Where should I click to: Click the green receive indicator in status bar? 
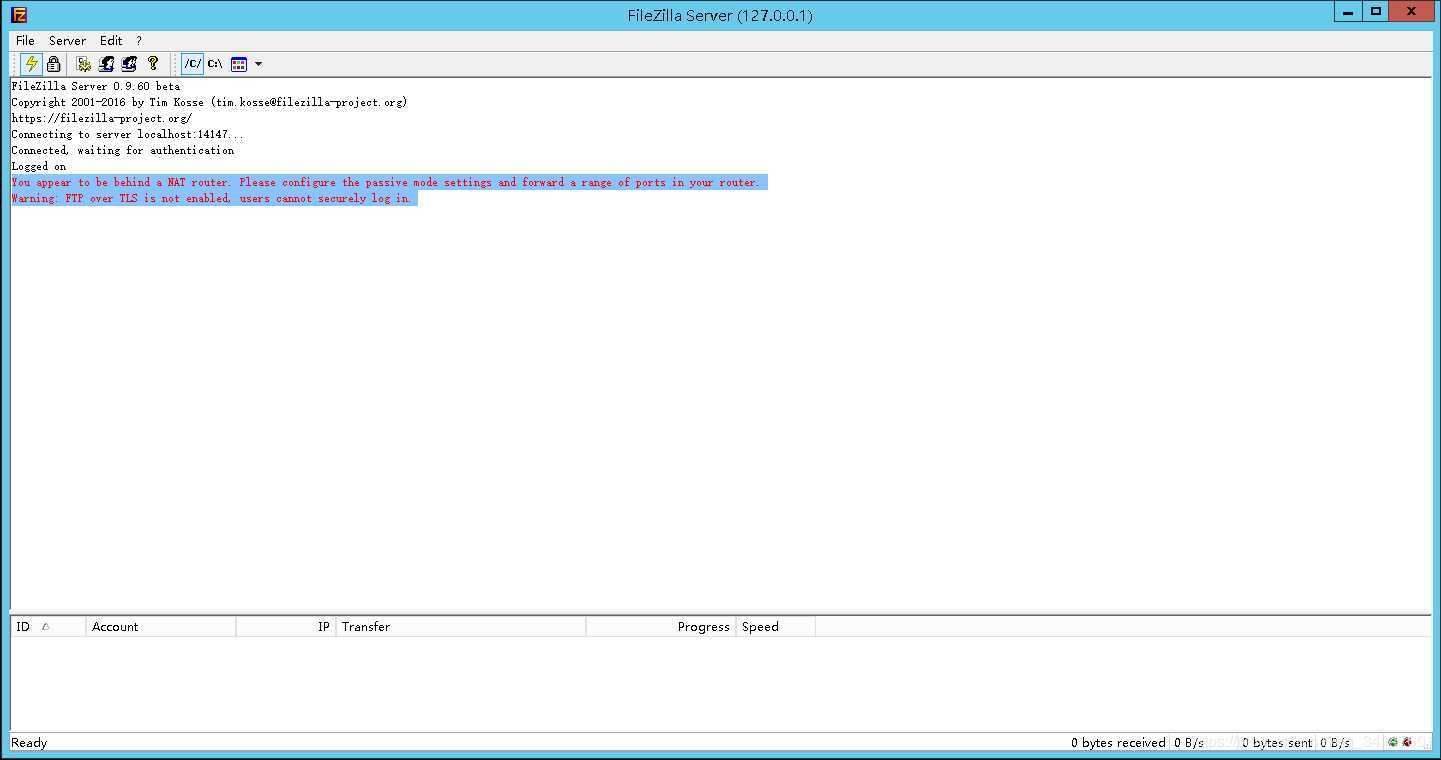[x=1392, y=742]
